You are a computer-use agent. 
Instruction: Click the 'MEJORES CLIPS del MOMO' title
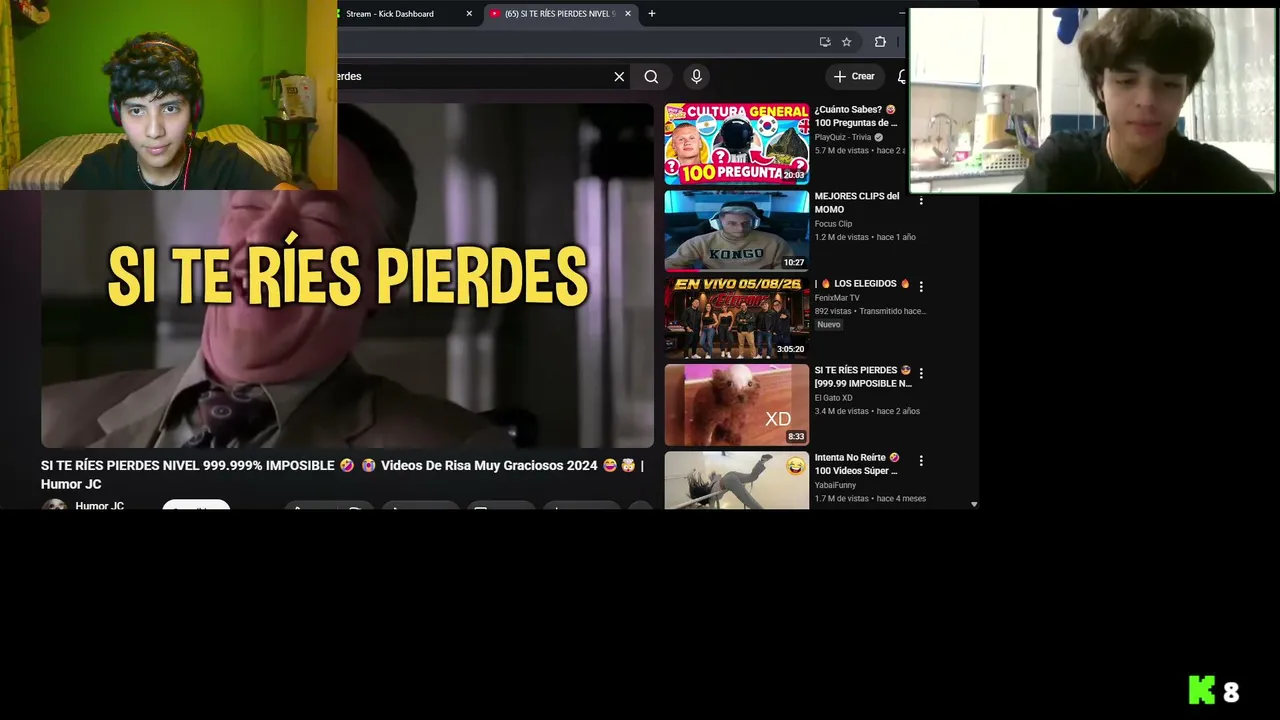point(857,203)
